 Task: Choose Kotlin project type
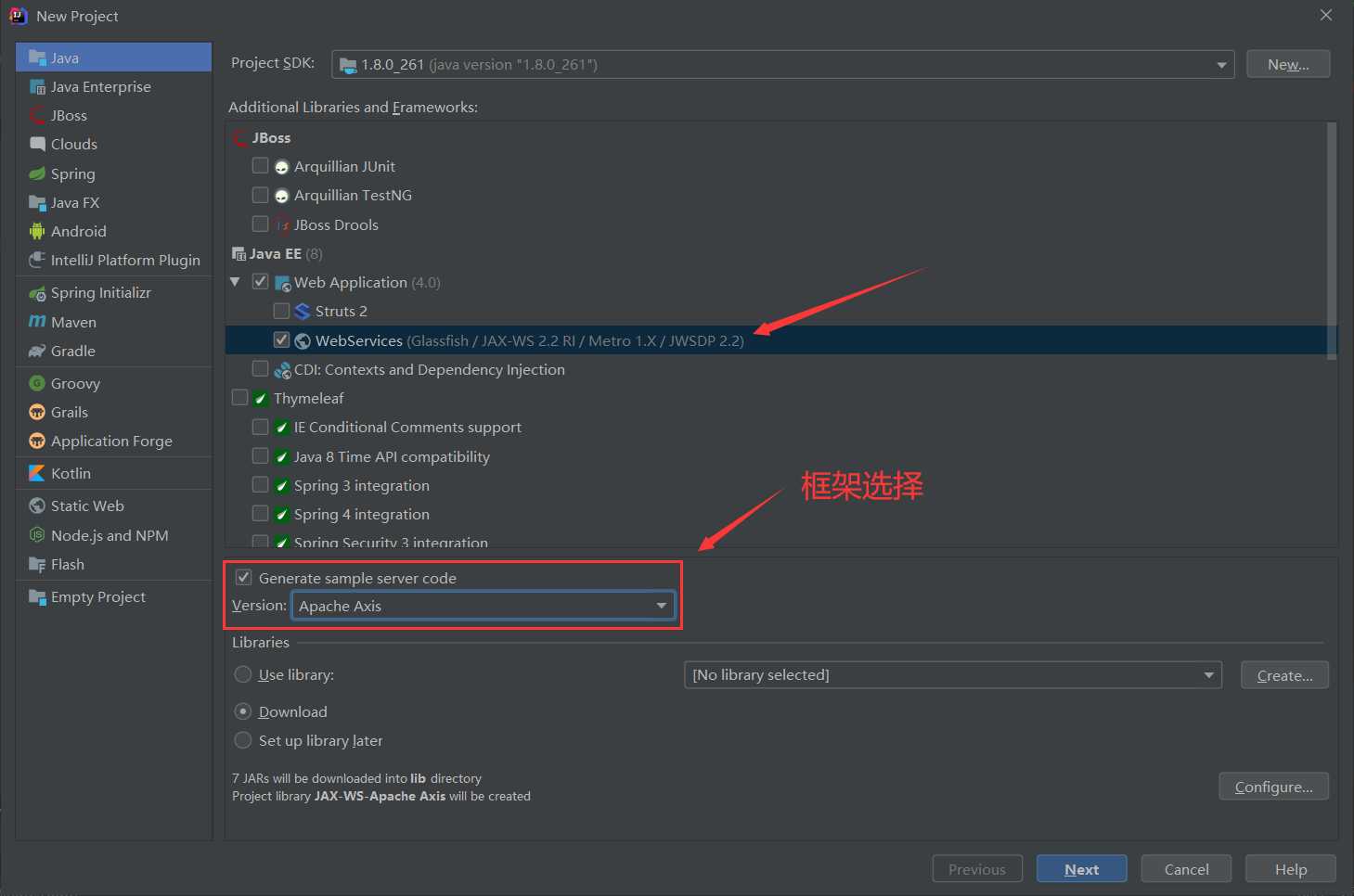pyautogui.click(x=113, y=473)
